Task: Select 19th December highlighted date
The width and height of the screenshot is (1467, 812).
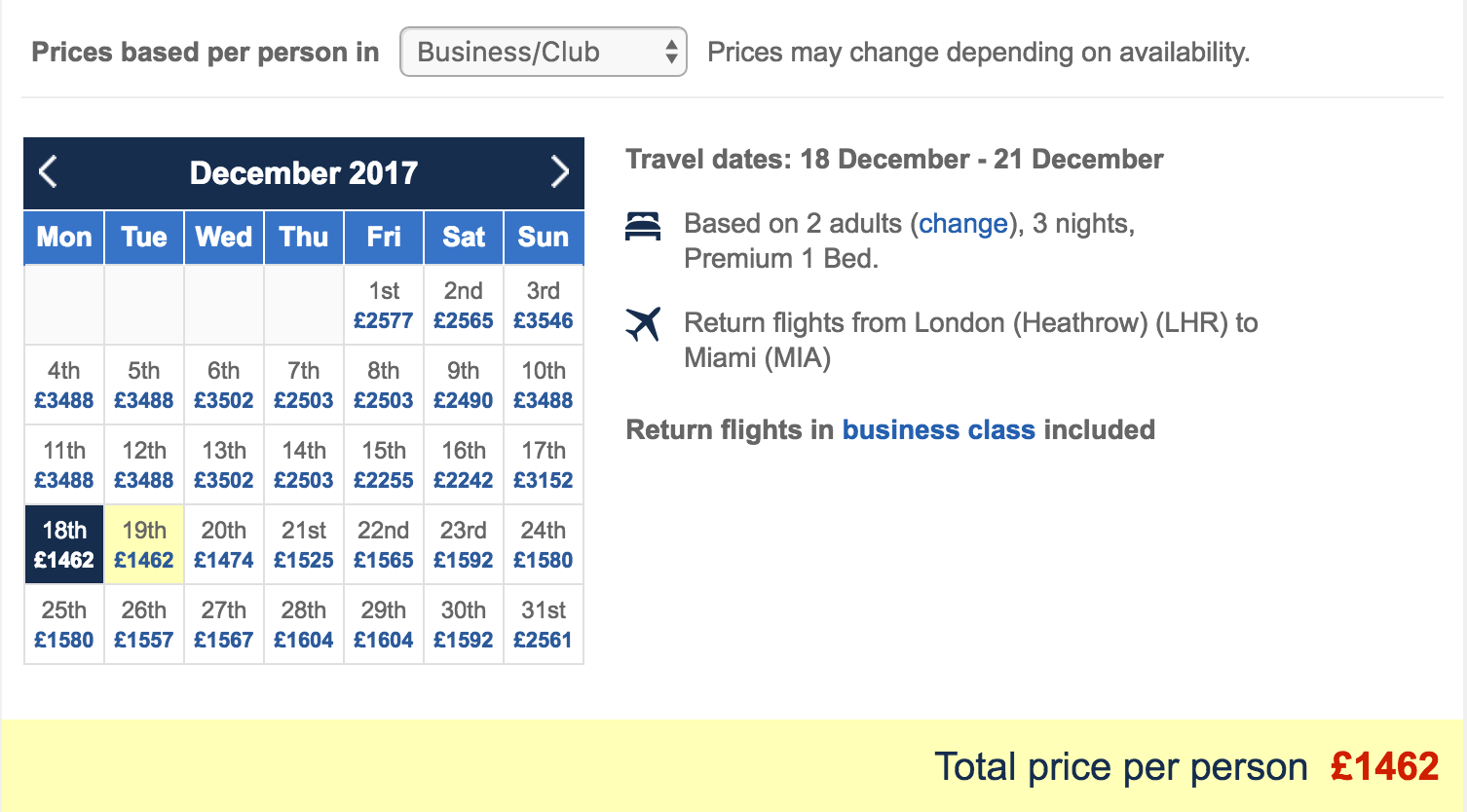Action: (144, 544)
